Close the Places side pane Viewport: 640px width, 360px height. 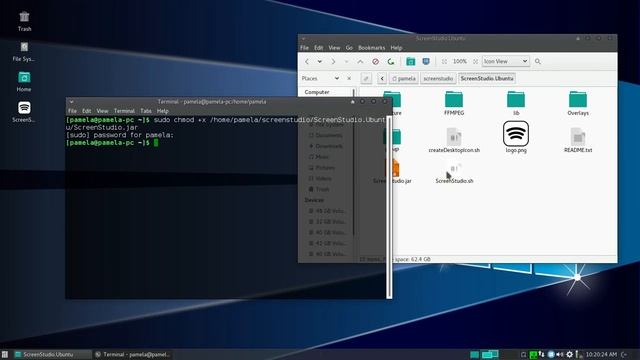349,78
